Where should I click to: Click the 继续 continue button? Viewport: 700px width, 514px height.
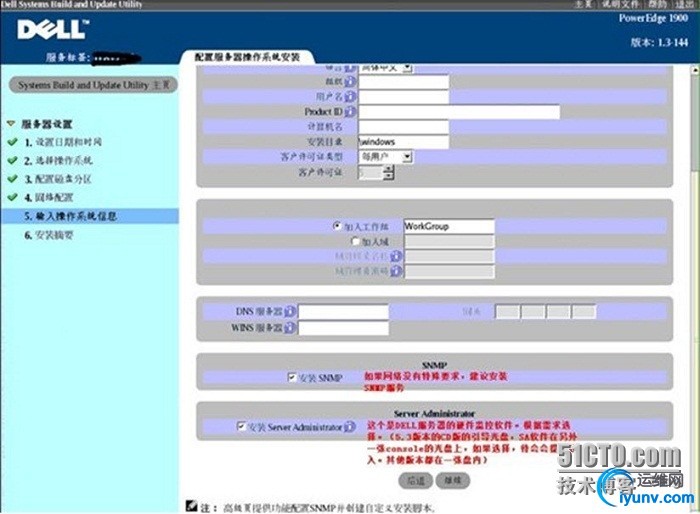[x=453, y=481]
